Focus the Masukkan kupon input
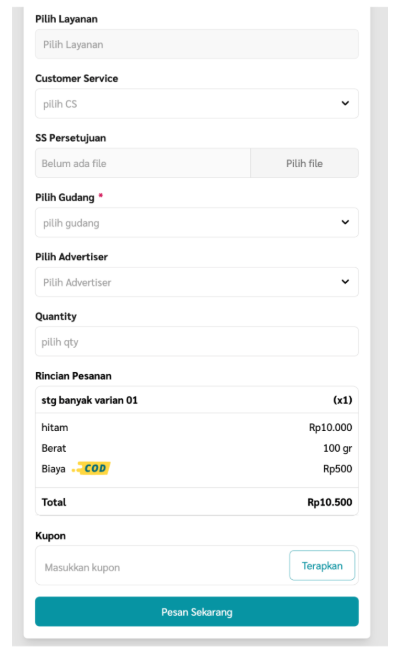The image size is (397, 654). click(x=163, y=567)
